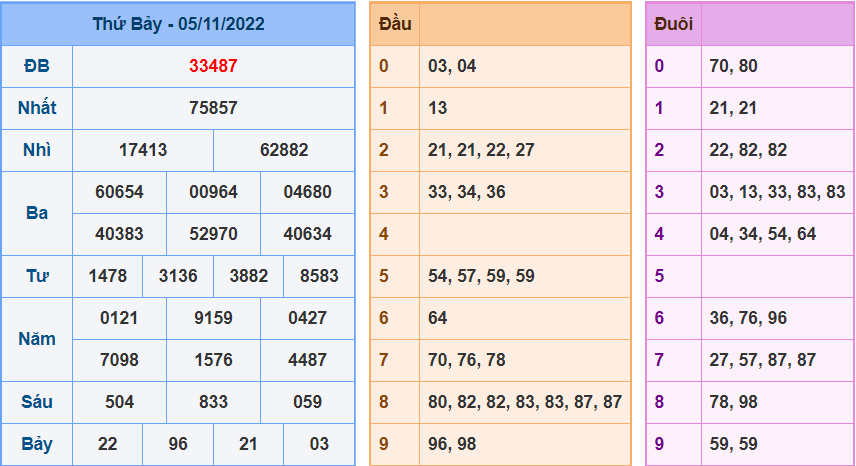Screen dimensions: 856x466
Task: Select the Sáu prize number 059
Action: [307, 402]
